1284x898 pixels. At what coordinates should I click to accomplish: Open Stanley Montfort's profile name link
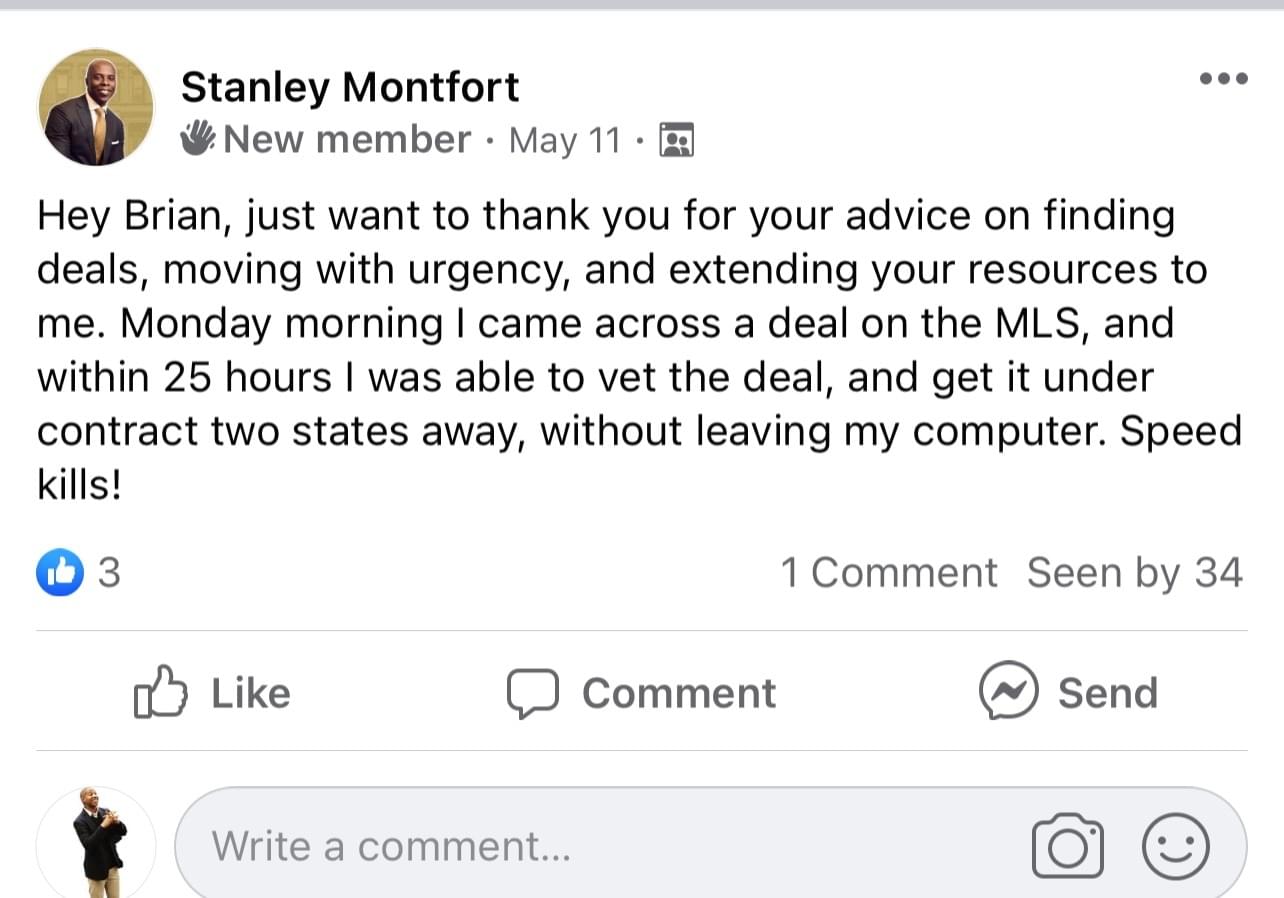[350, 87]
